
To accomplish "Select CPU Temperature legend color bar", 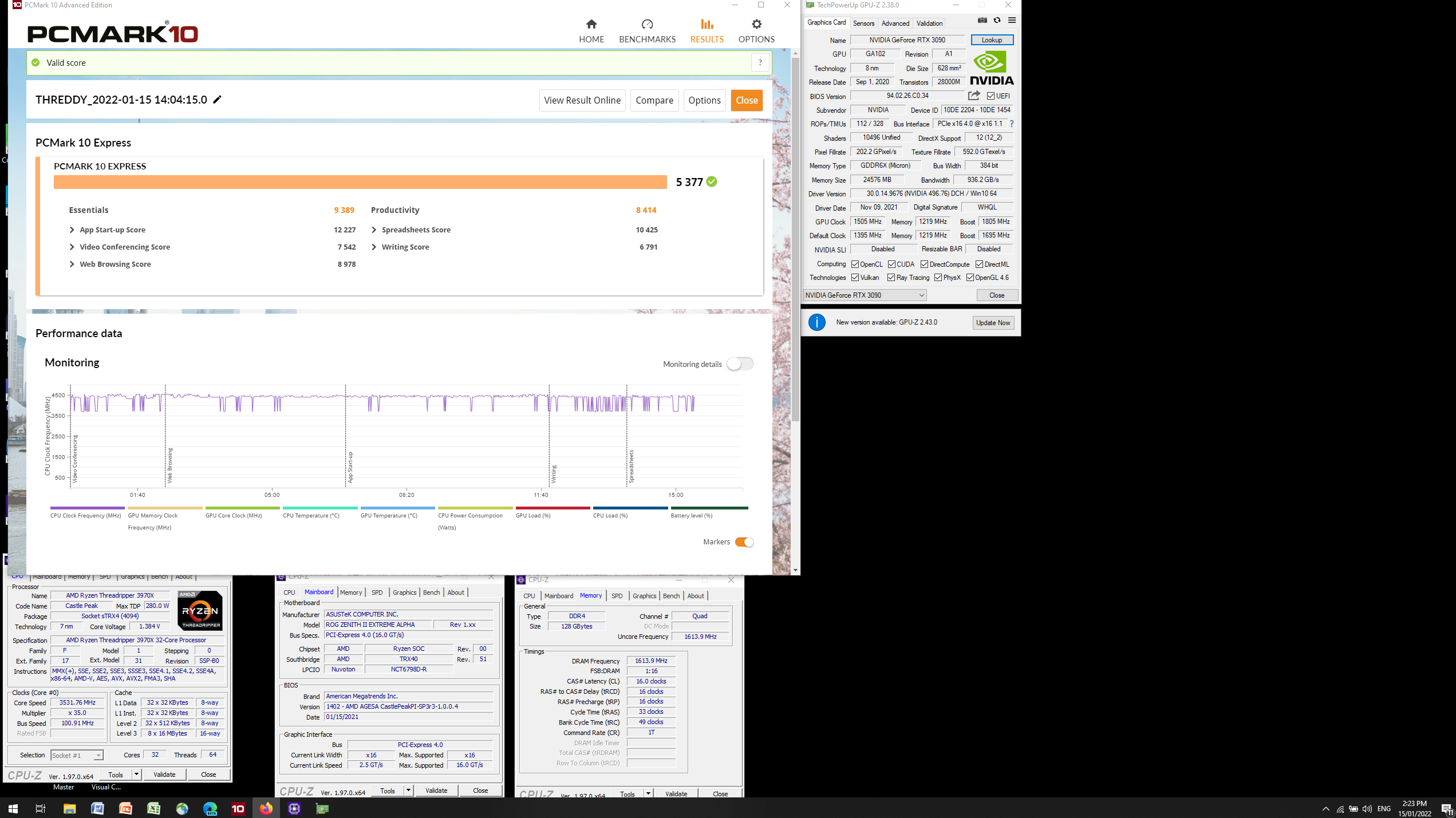I will (320, 508).
